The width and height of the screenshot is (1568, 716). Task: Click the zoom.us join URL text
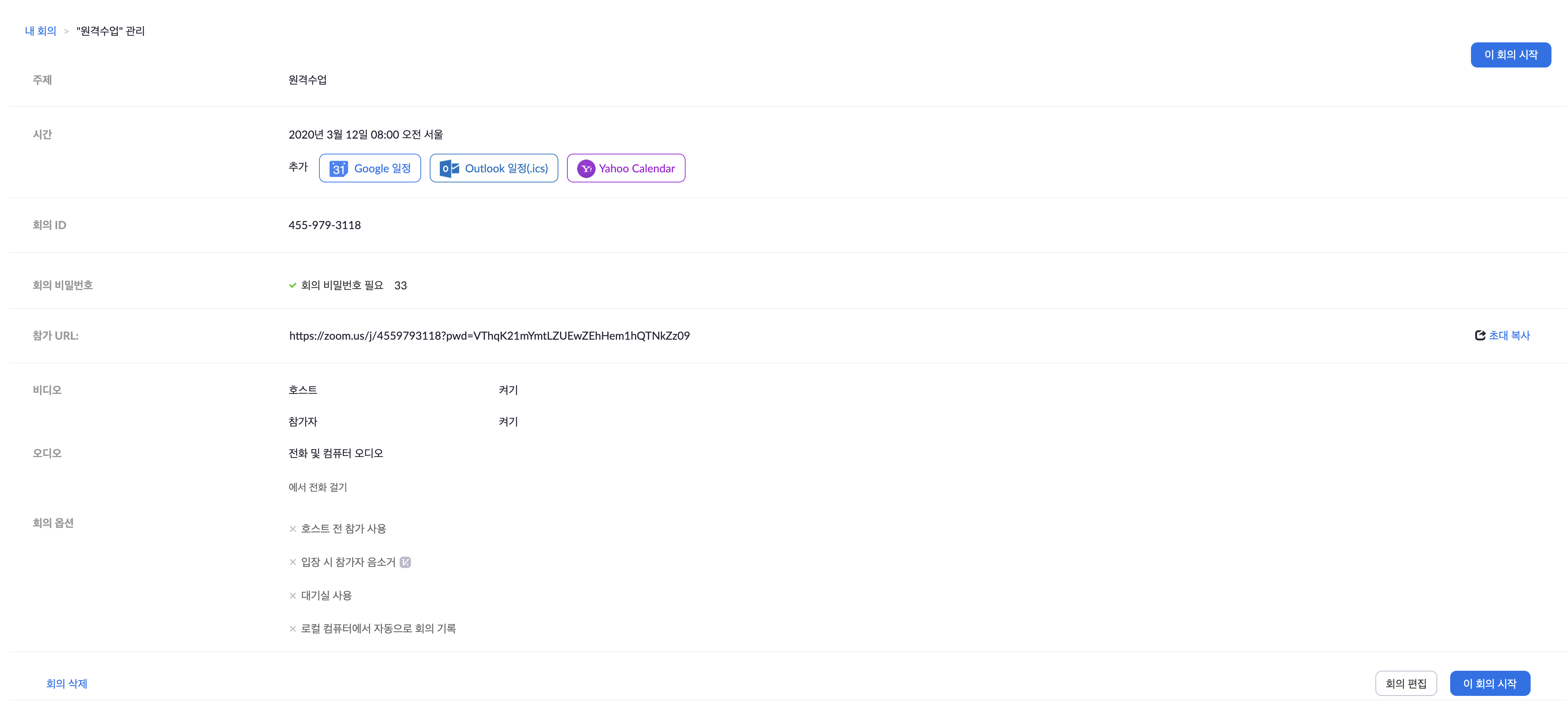[489, 336]
